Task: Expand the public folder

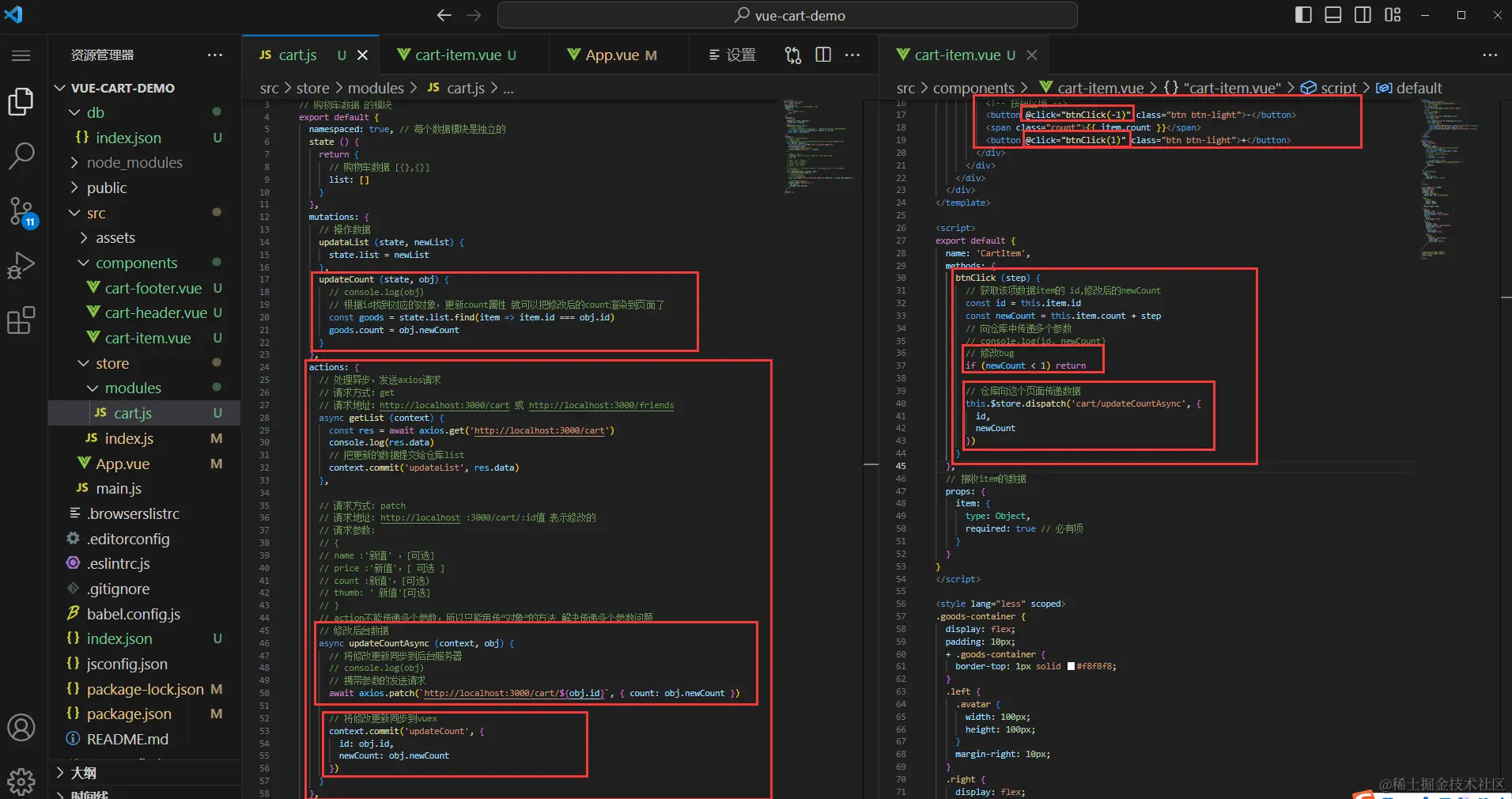Action: [x=145, y=187]
